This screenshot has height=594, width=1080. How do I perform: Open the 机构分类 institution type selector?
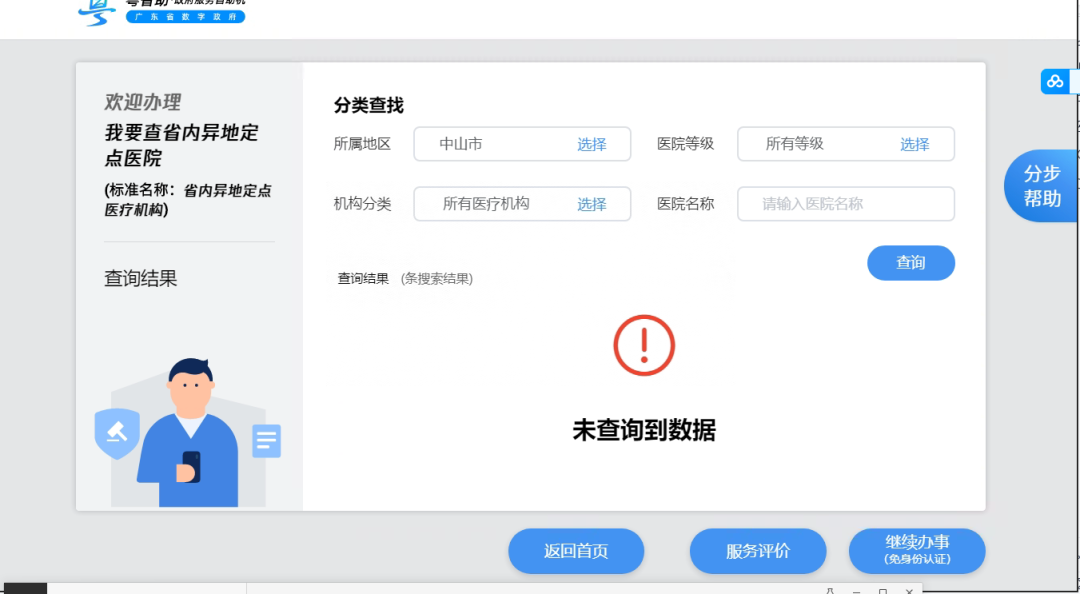(x=592, y=203)
